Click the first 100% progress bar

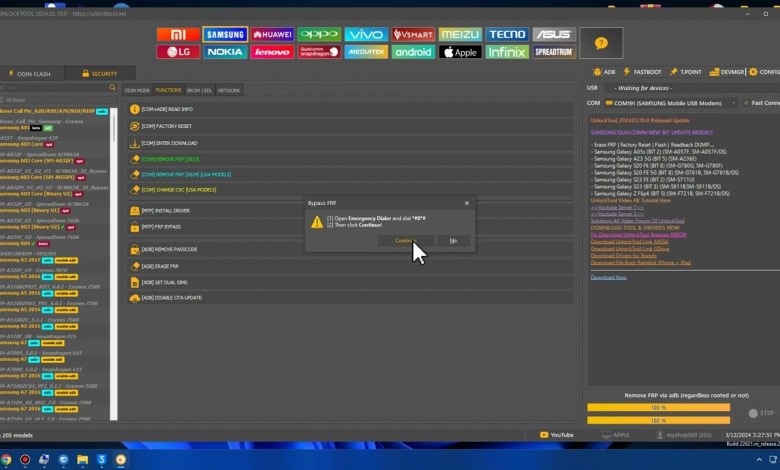[x=658, y=407]
